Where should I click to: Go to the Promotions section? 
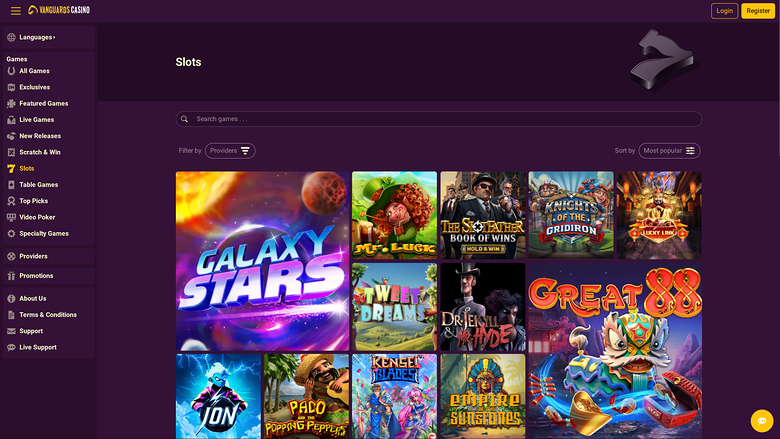36,275
